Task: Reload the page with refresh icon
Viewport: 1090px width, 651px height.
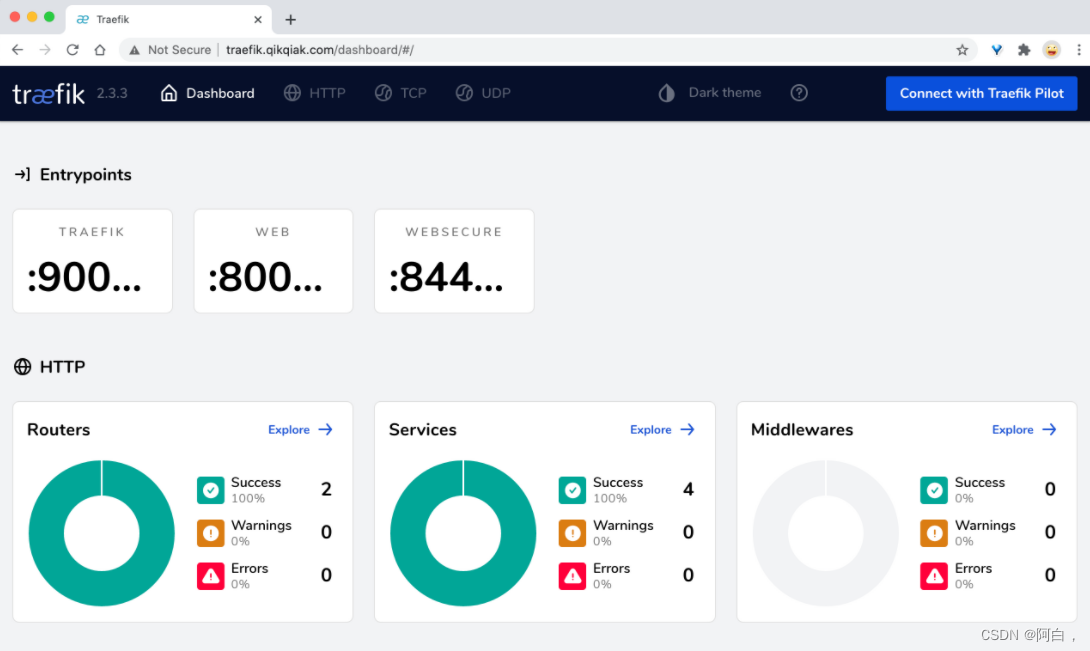Action: [72, 49]
